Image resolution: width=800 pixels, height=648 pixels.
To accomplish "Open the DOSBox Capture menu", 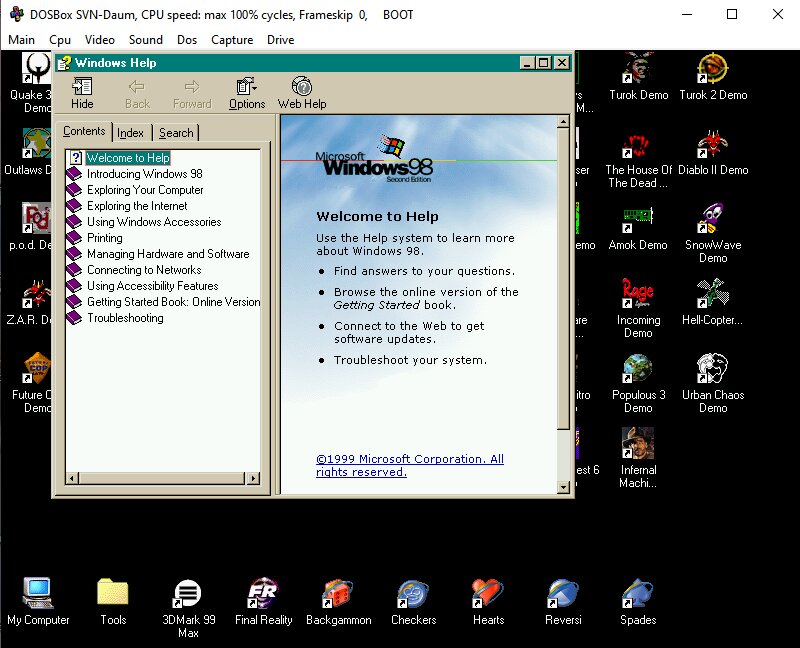I will (x=232, y=40).
